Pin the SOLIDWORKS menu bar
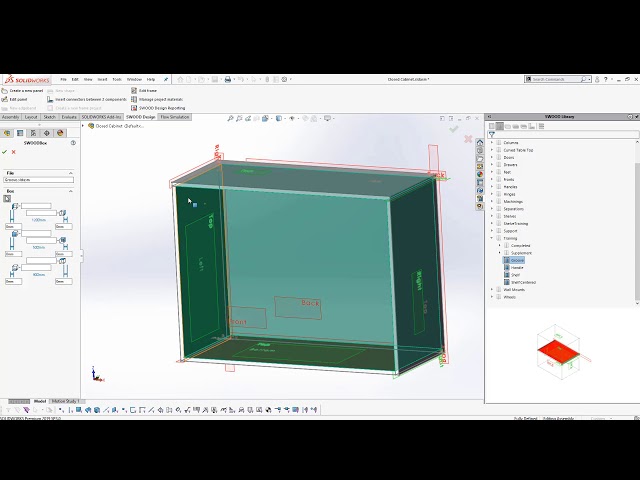The height and width of the screenshot is (480, 640). tap(166, 80)
